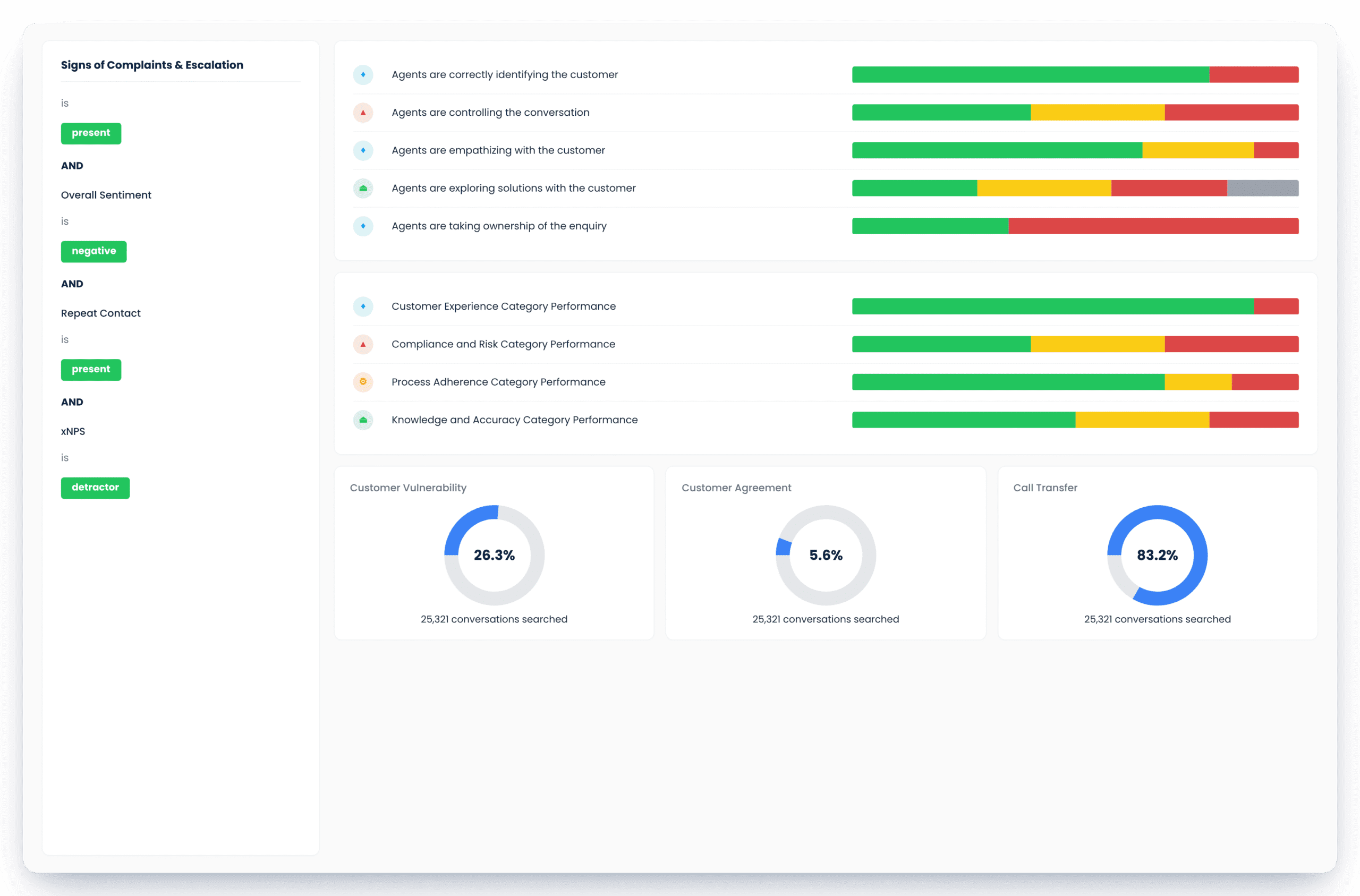Click green icon beside 'exploring solutions with the customer'
This screenshot has width=1360, height=896.
(x=363, y=188)
